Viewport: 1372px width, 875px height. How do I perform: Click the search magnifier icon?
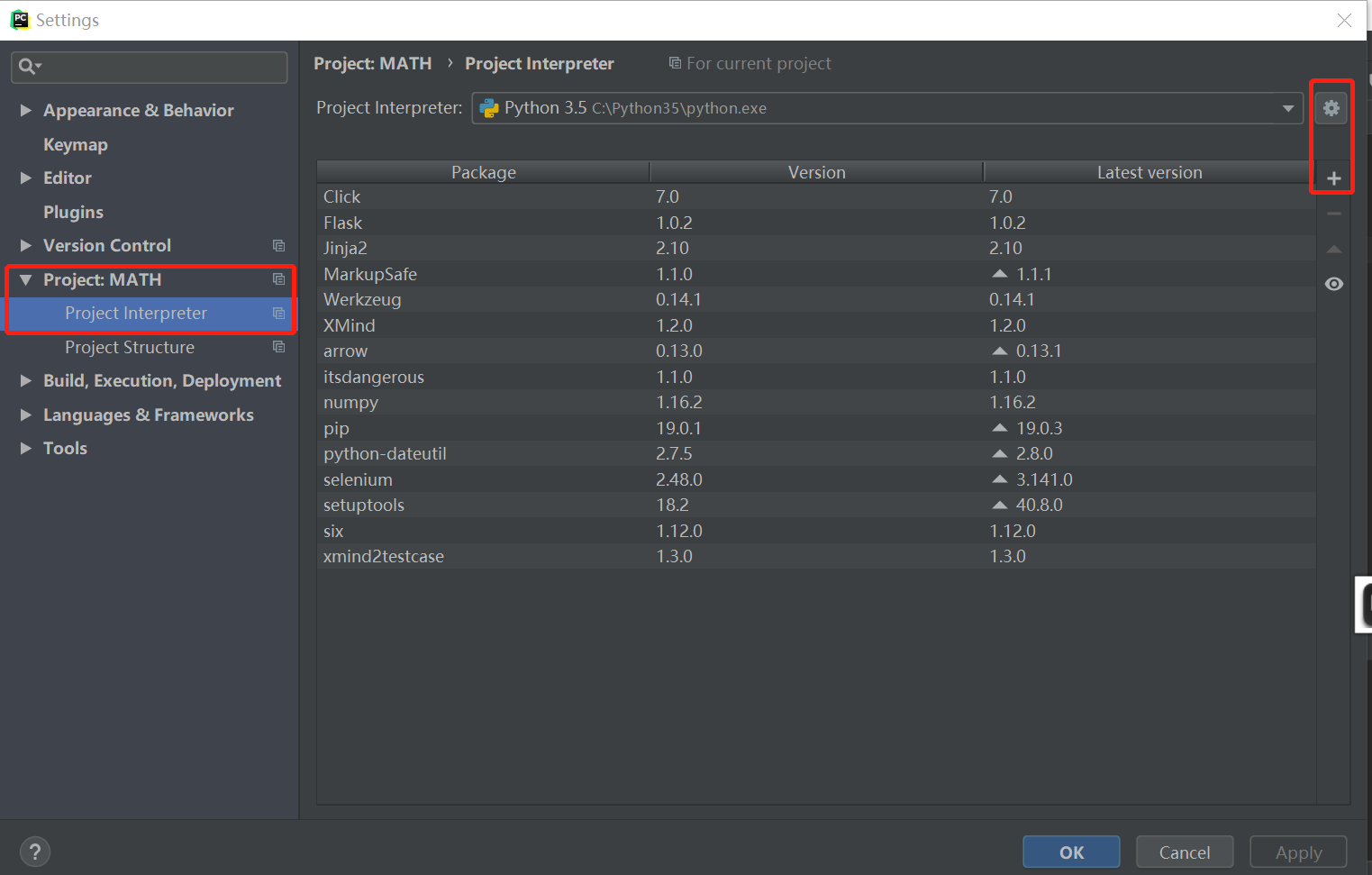[28, 66]
